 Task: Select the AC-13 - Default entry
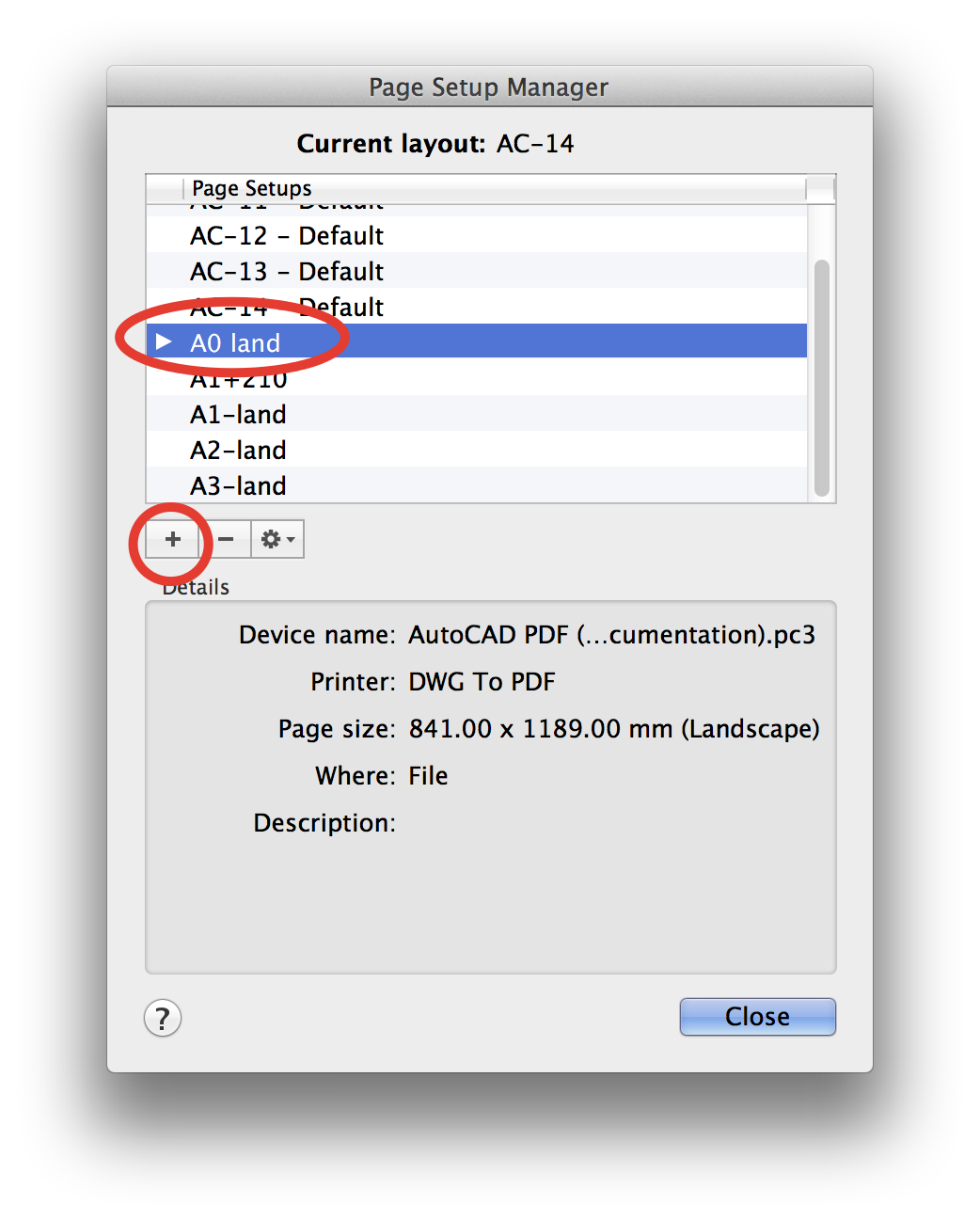click(286, 271)
